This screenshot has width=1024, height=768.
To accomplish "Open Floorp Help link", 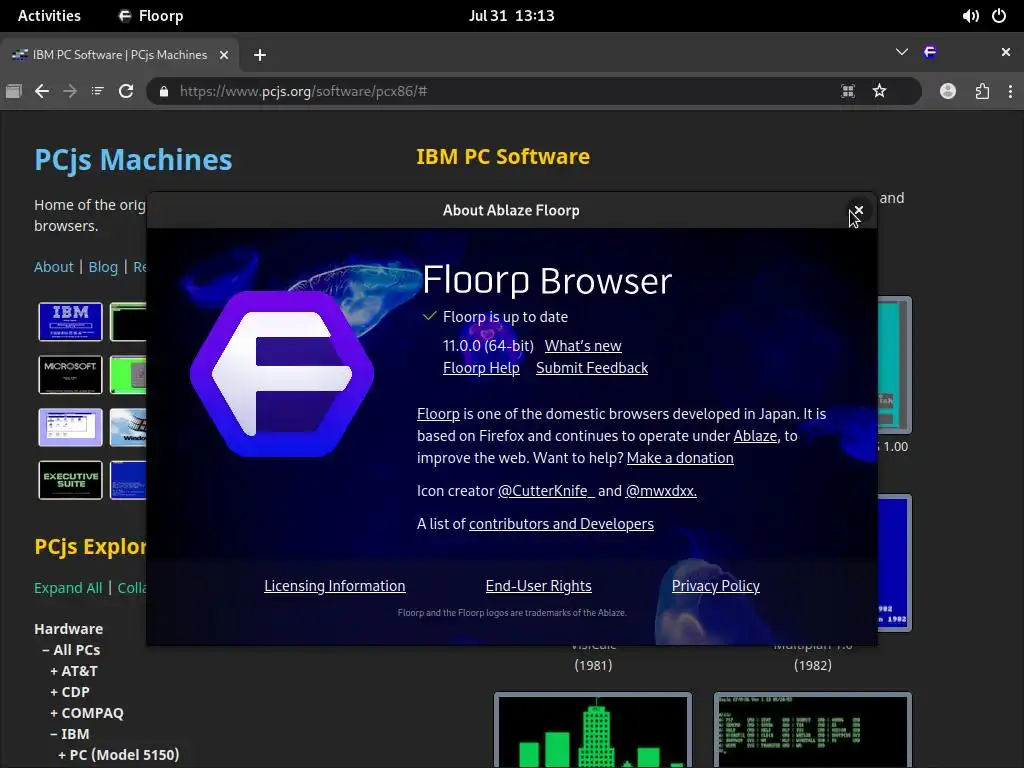I will click(481, 368).
